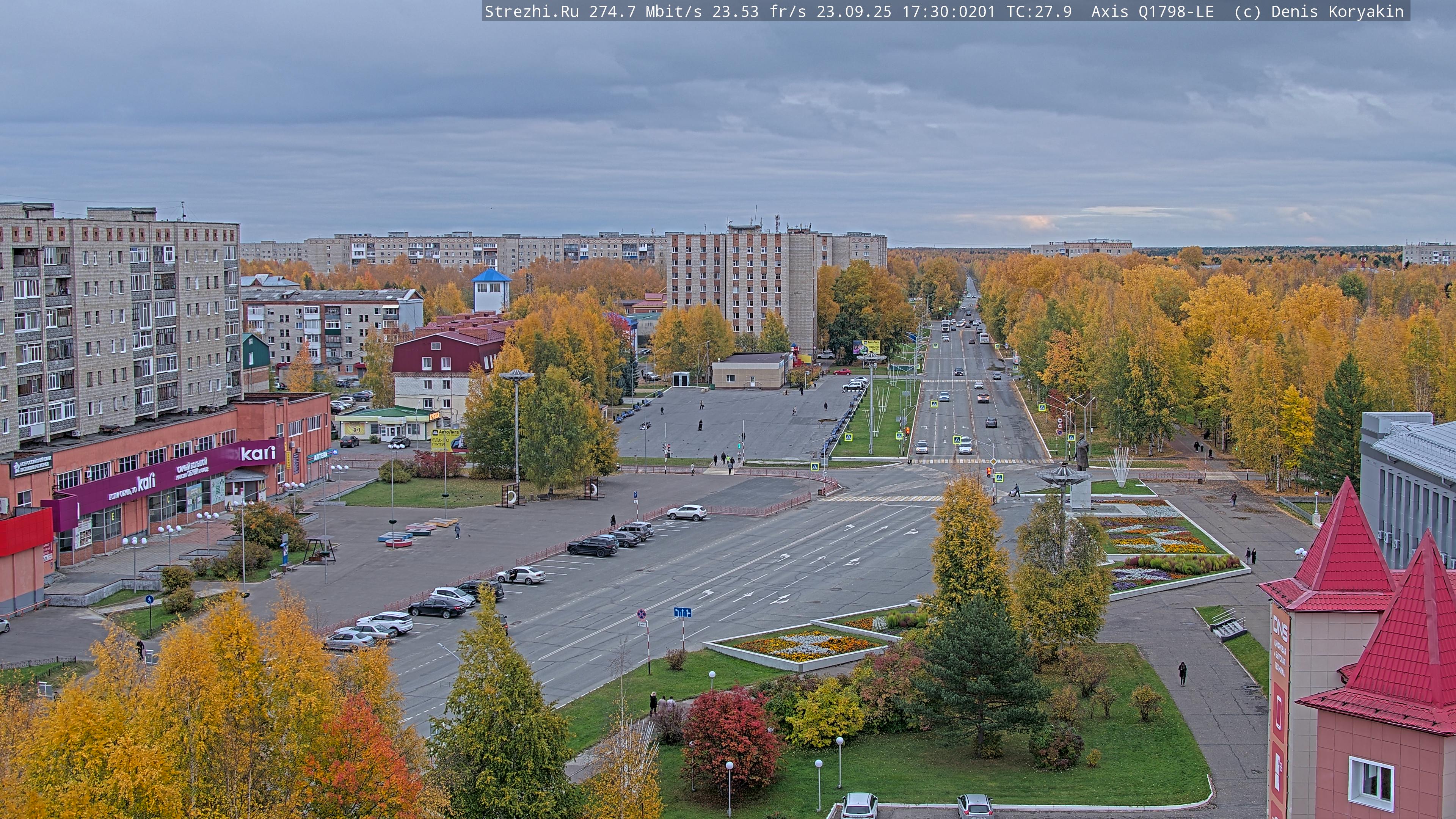Click the Strezhi.Ru text in overlay
The height and width of the screenshot is (819, 1456).
point(531,12)
